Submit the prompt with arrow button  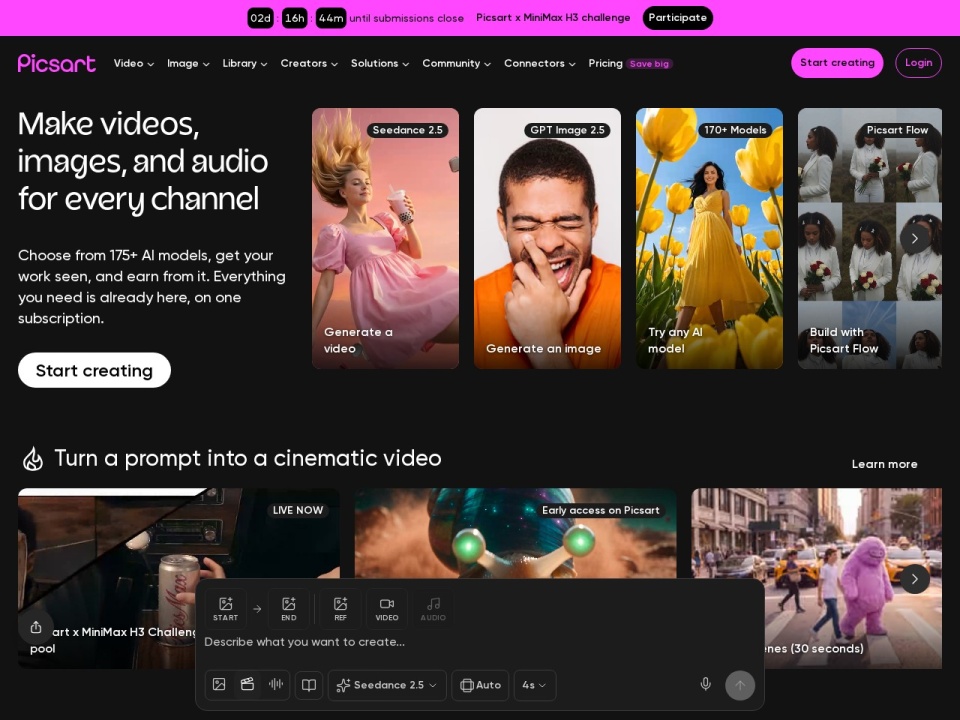(740, 685)
